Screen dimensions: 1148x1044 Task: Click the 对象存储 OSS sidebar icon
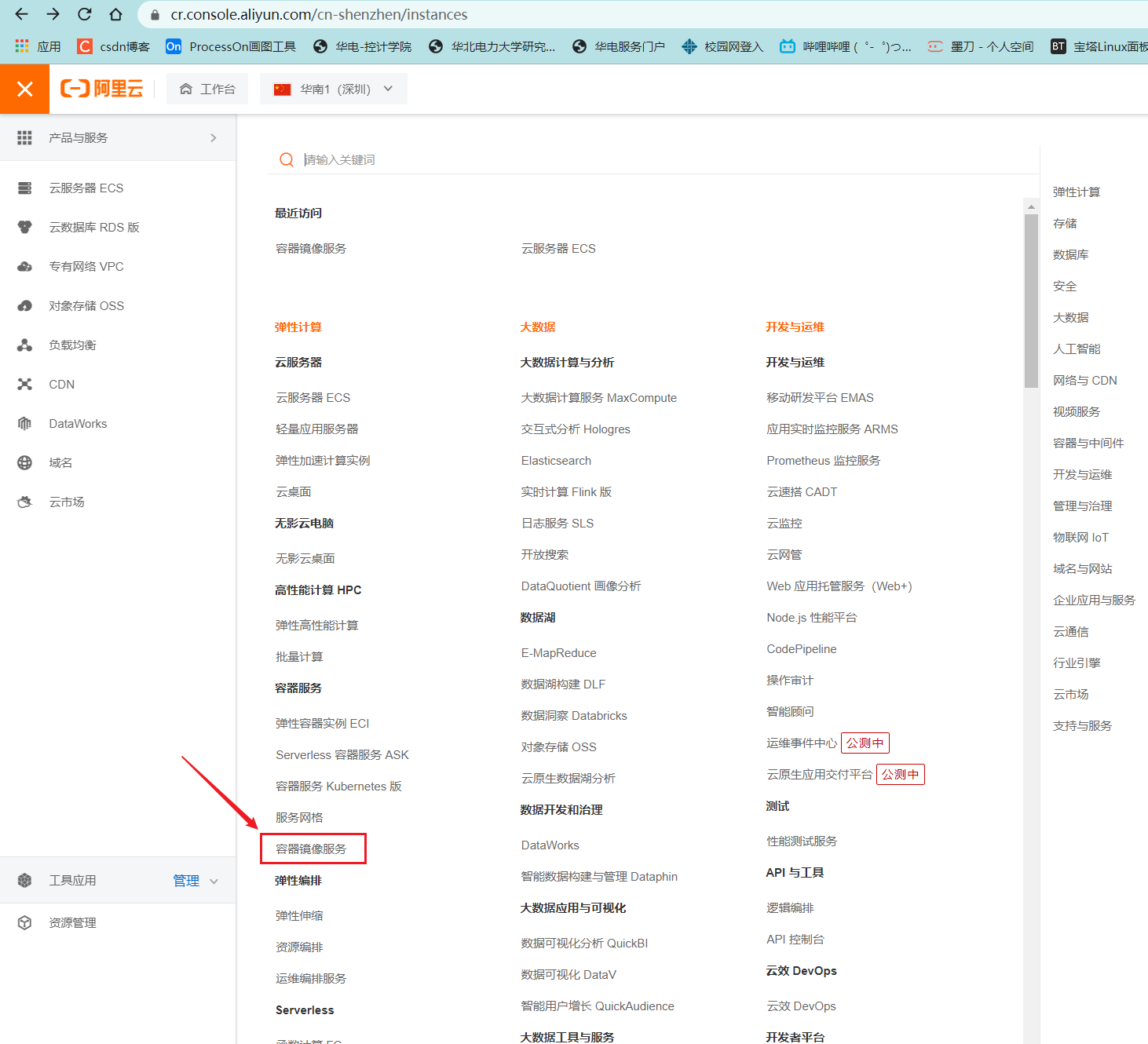pos(25,305)
